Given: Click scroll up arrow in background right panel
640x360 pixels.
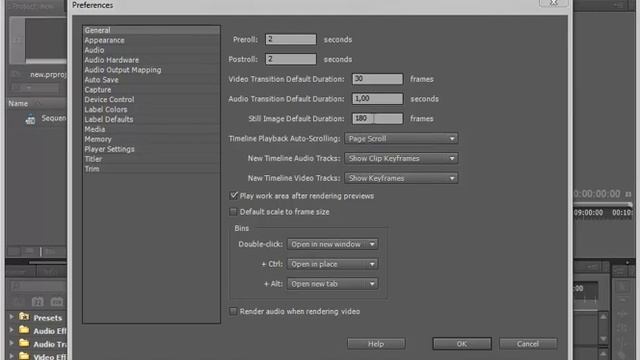Looking at the screenshot, I should click(x=603, y=317).
